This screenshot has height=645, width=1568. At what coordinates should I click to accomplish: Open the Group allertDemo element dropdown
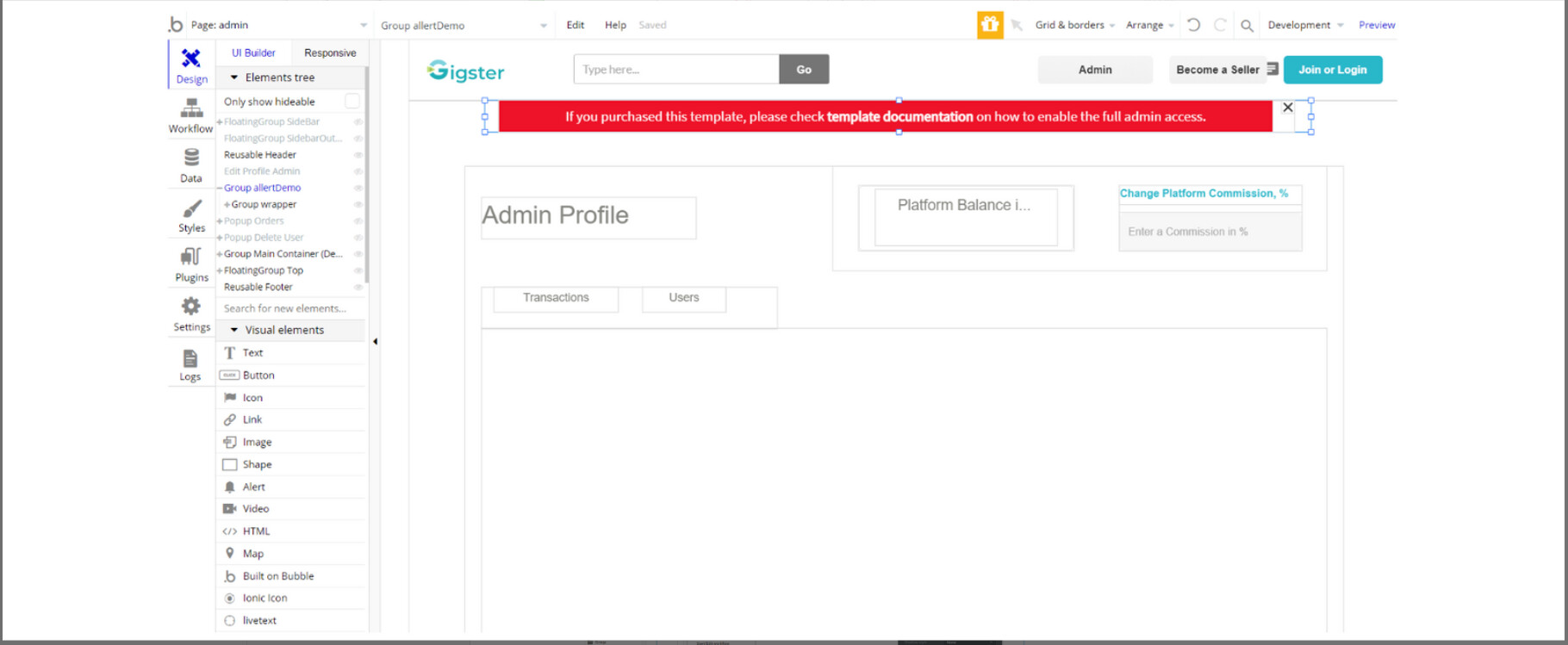click(464, 25)
